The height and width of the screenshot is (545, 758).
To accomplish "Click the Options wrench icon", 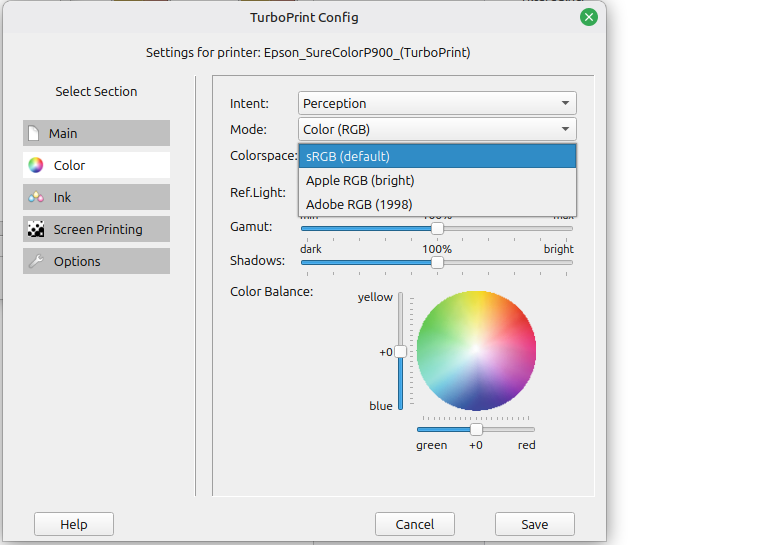I will tap(36, 261).
